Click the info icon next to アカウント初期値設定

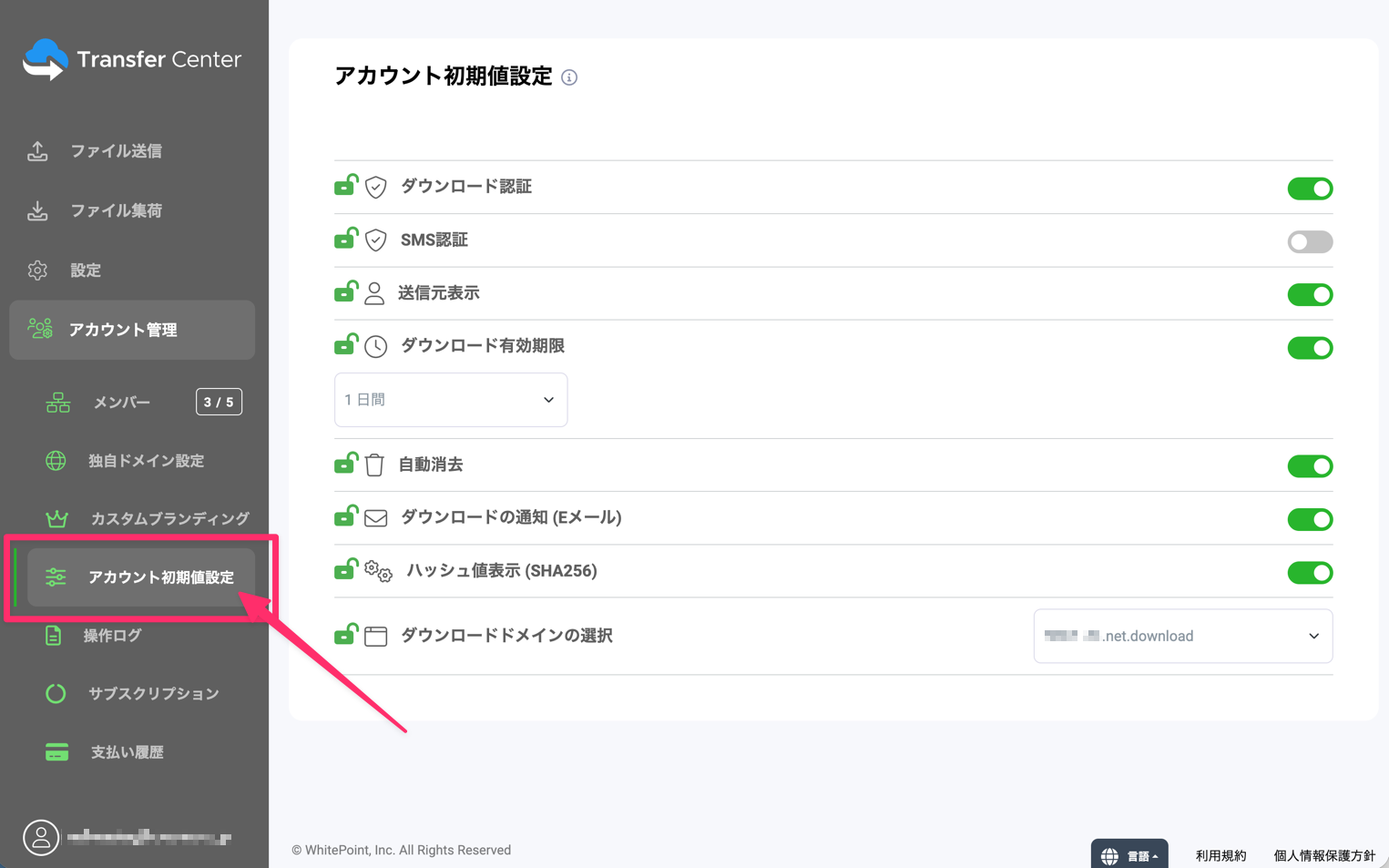pyautogui.click(x=570, y=77)
